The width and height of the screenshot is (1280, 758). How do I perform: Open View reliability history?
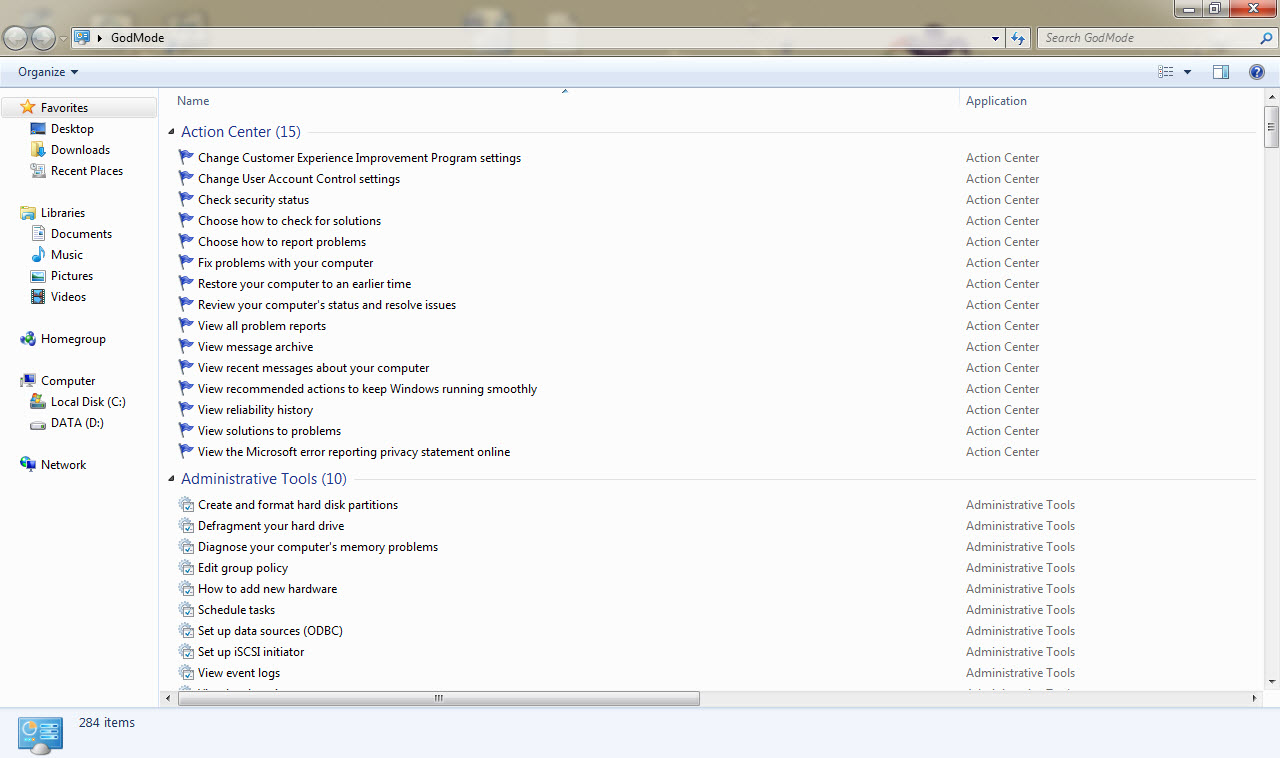tap(255, 410)
